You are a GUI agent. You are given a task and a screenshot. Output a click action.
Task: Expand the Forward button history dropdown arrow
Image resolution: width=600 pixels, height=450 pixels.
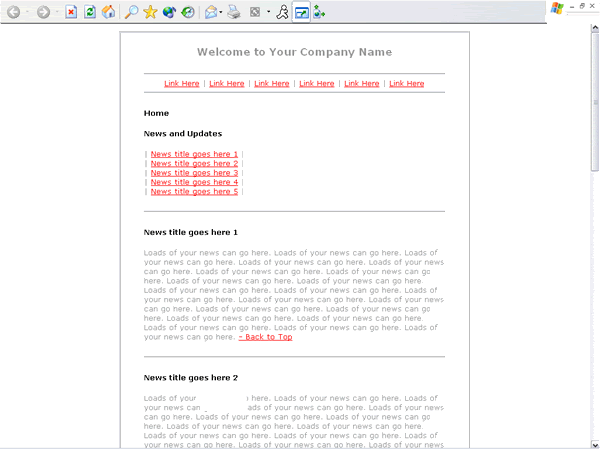point(57,12)
